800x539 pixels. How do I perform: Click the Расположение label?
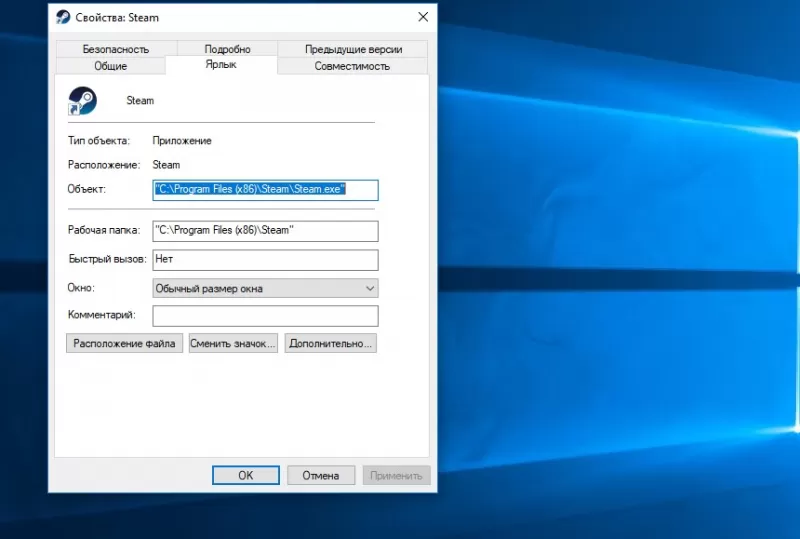(x=104, y=165)
